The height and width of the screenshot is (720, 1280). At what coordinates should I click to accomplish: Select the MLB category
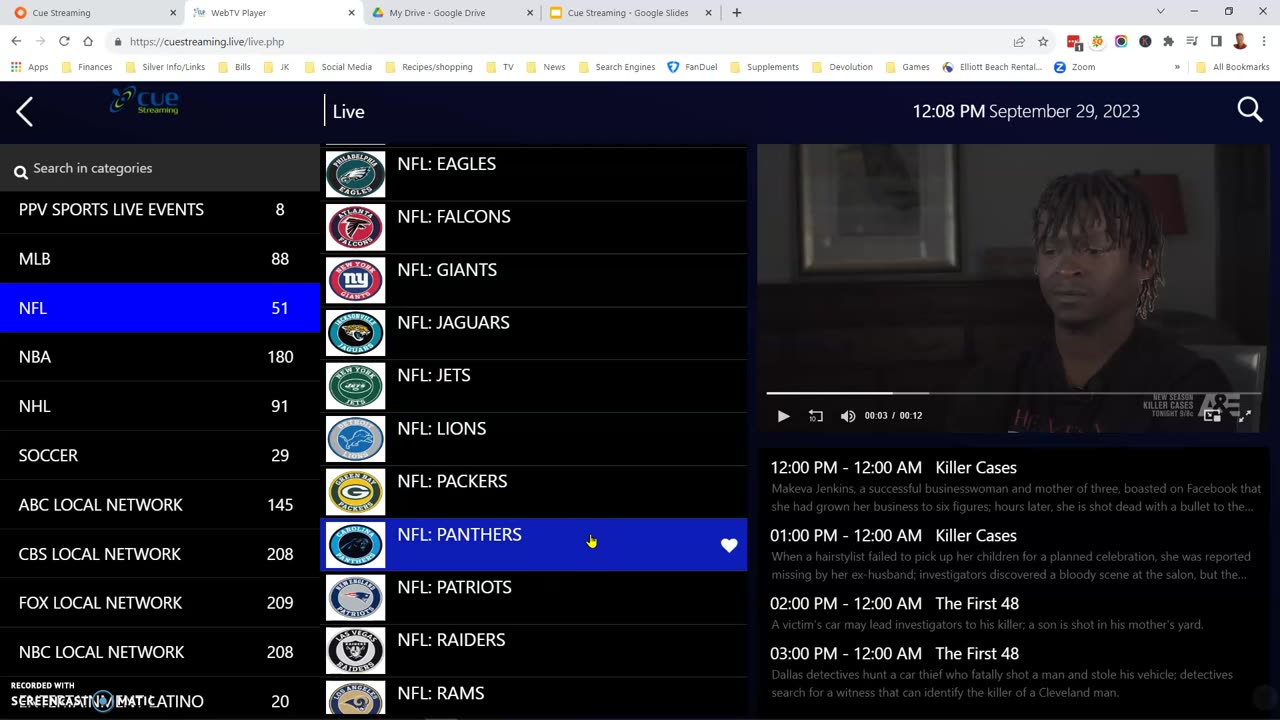point(160,259)
